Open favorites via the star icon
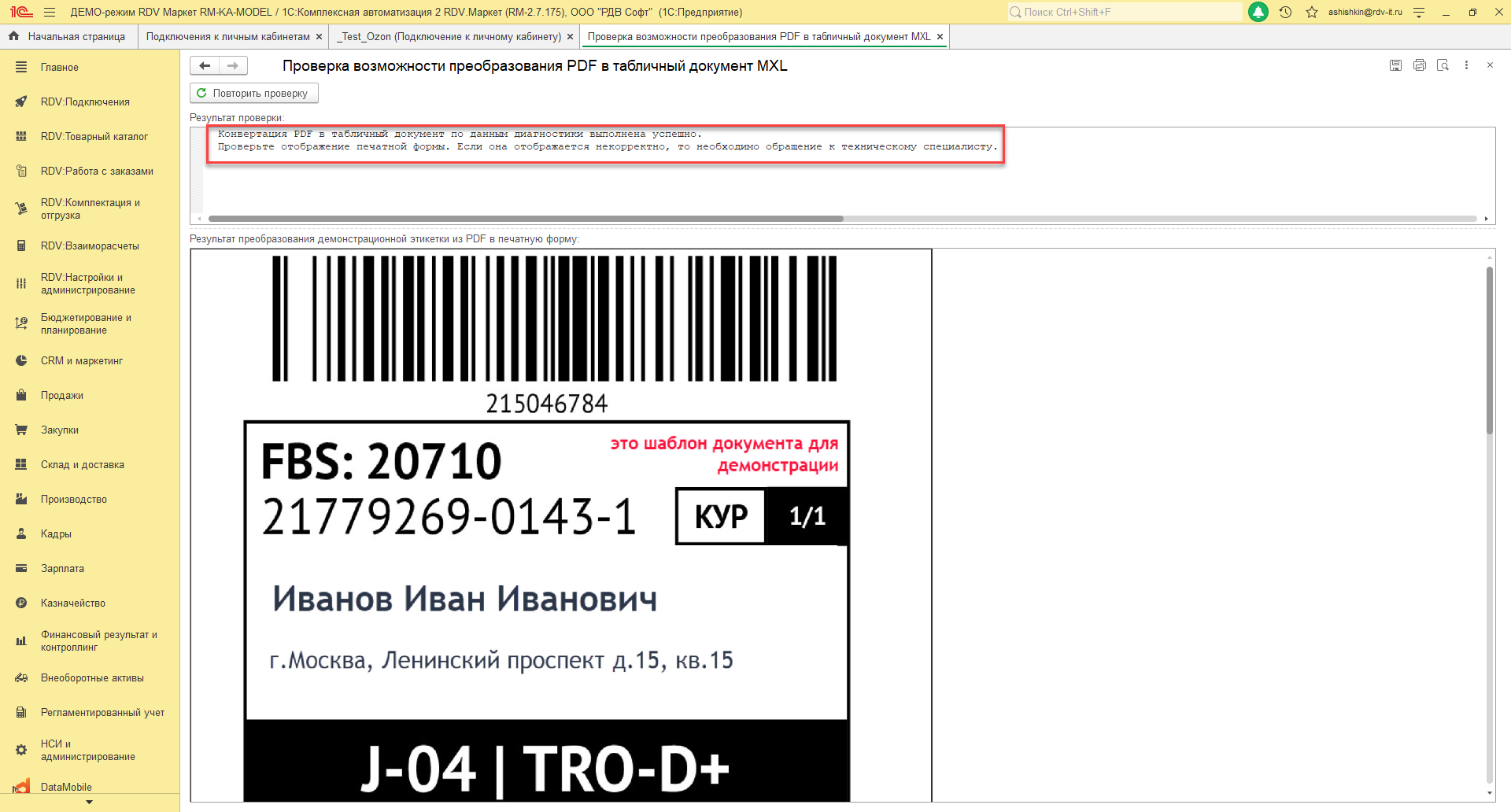This screenshot has height=812, width=1511. click(1312, 12)
